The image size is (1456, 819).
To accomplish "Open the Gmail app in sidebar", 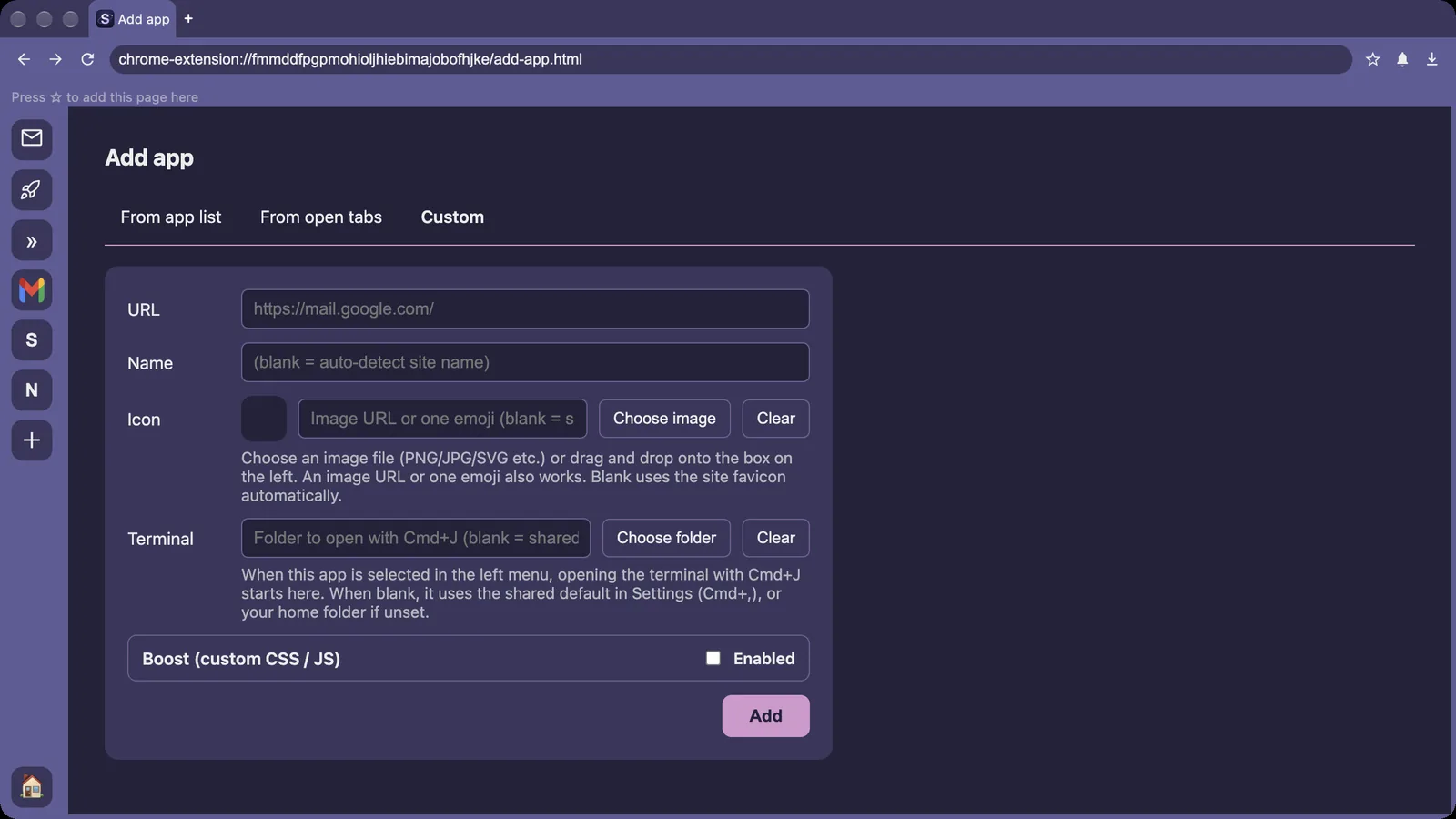I will point(32,290).
